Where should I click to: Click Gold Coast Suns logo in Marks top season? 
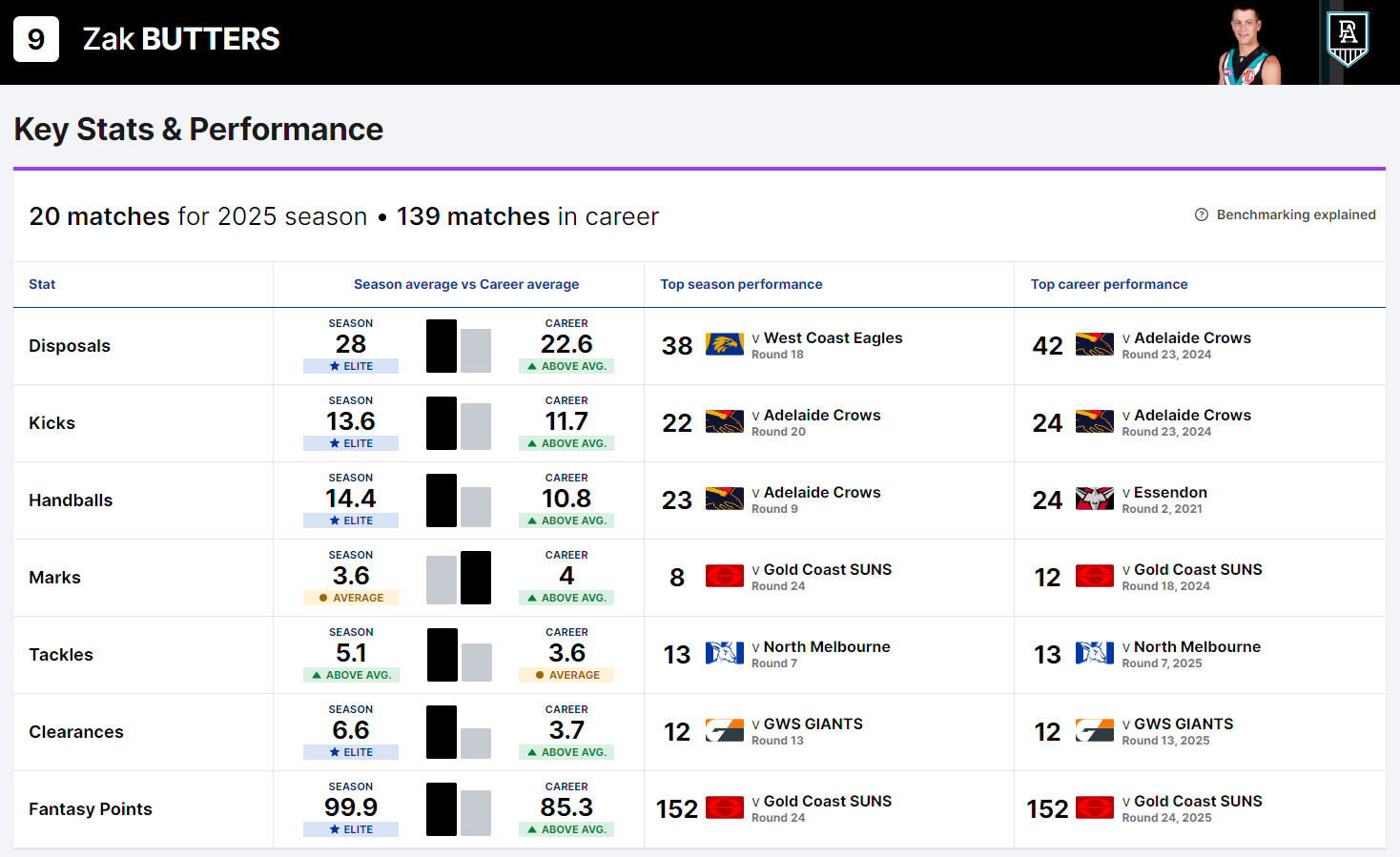(x=724, y=577)
